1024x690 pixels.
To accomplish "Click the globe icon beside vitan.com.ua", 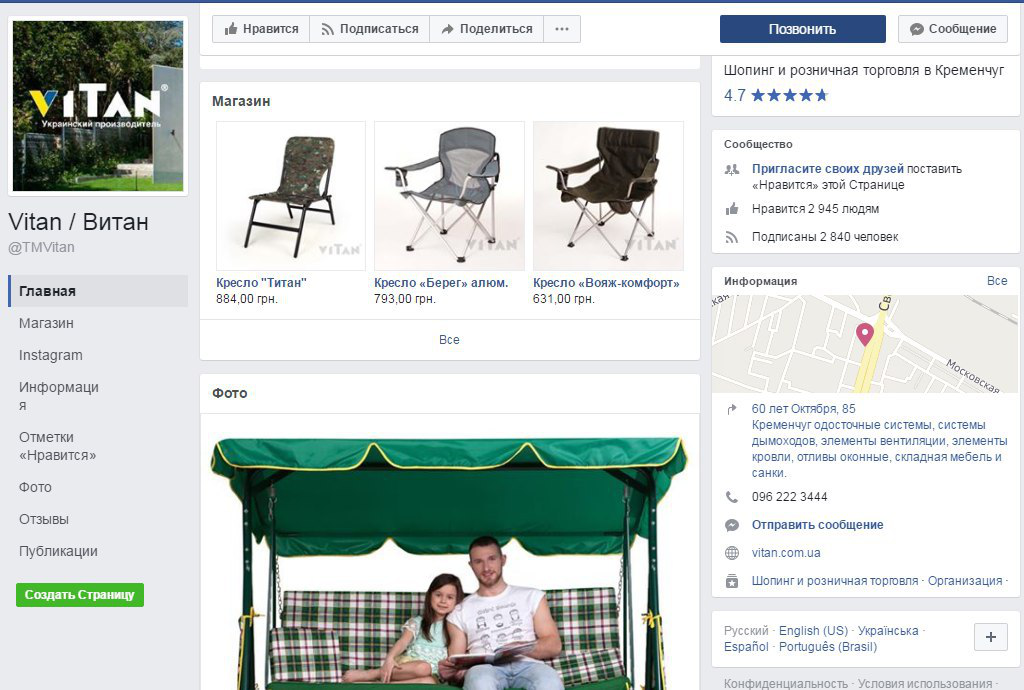I will pyautogui.click(x=732, y=553).
